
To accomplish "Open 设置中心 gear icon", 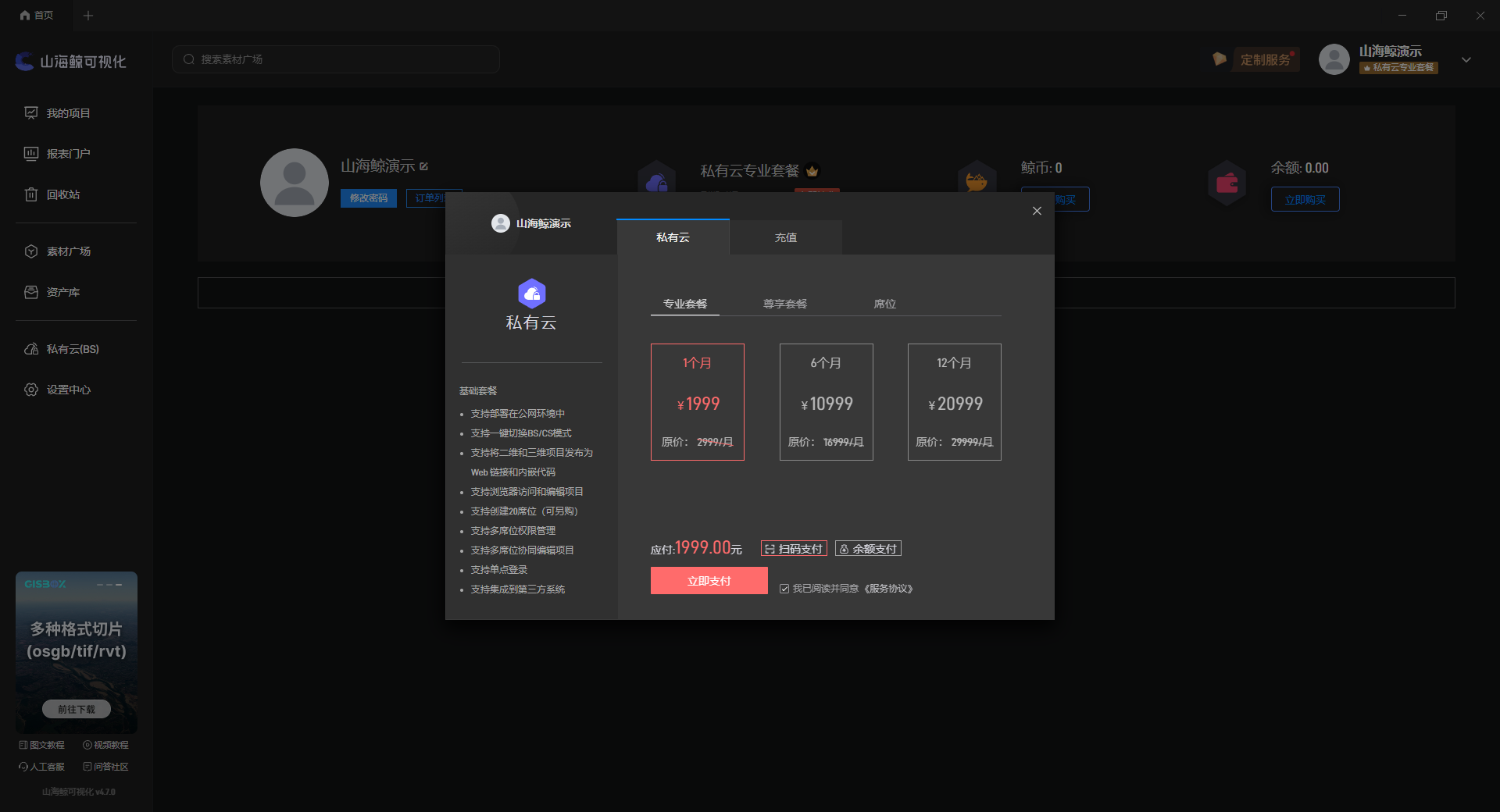I will tap(31, 390).
